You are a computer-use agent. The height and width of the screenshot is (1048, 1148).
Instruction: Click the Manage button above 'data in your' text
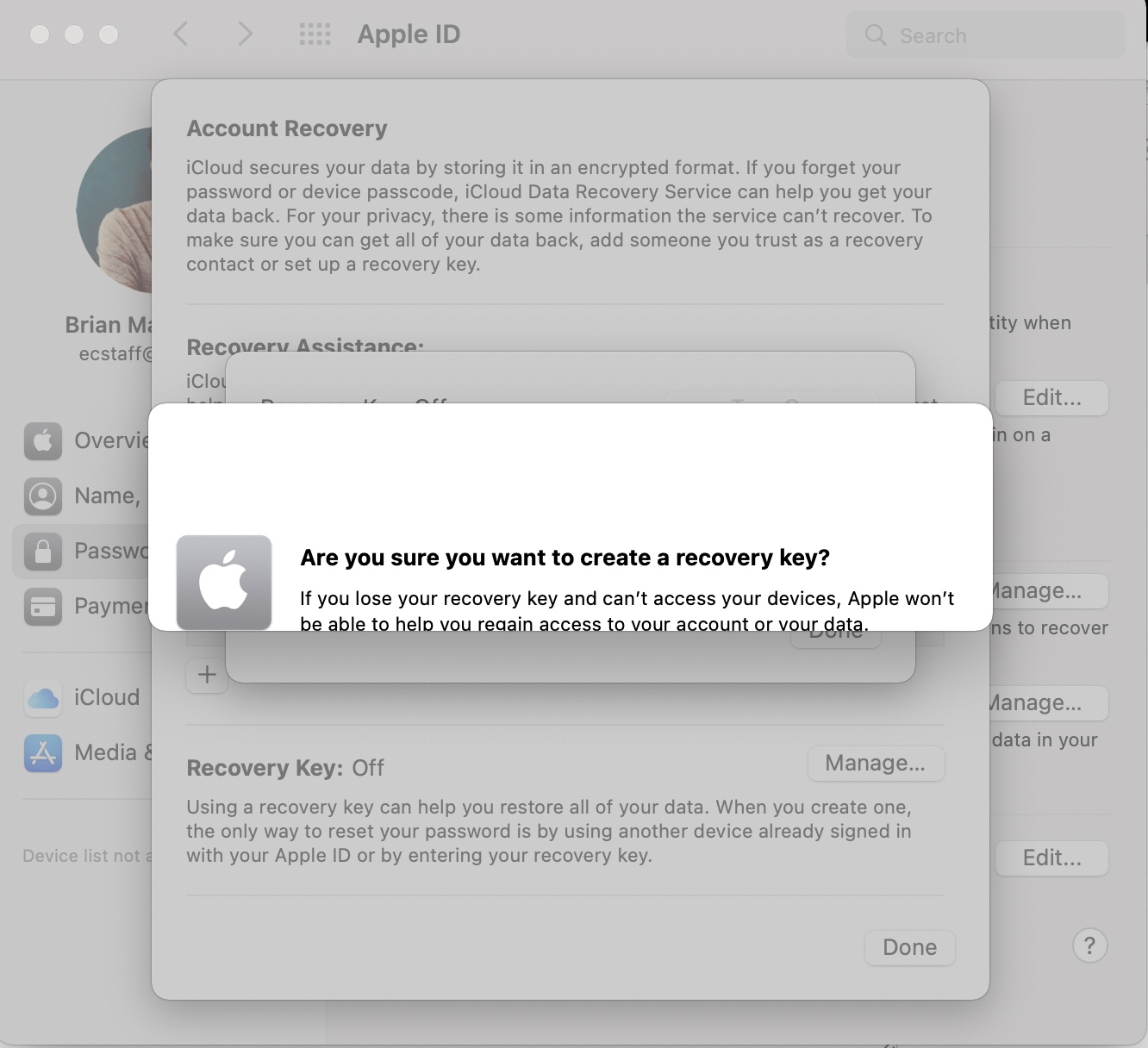pyautogui.click(x=1050, y=703)
